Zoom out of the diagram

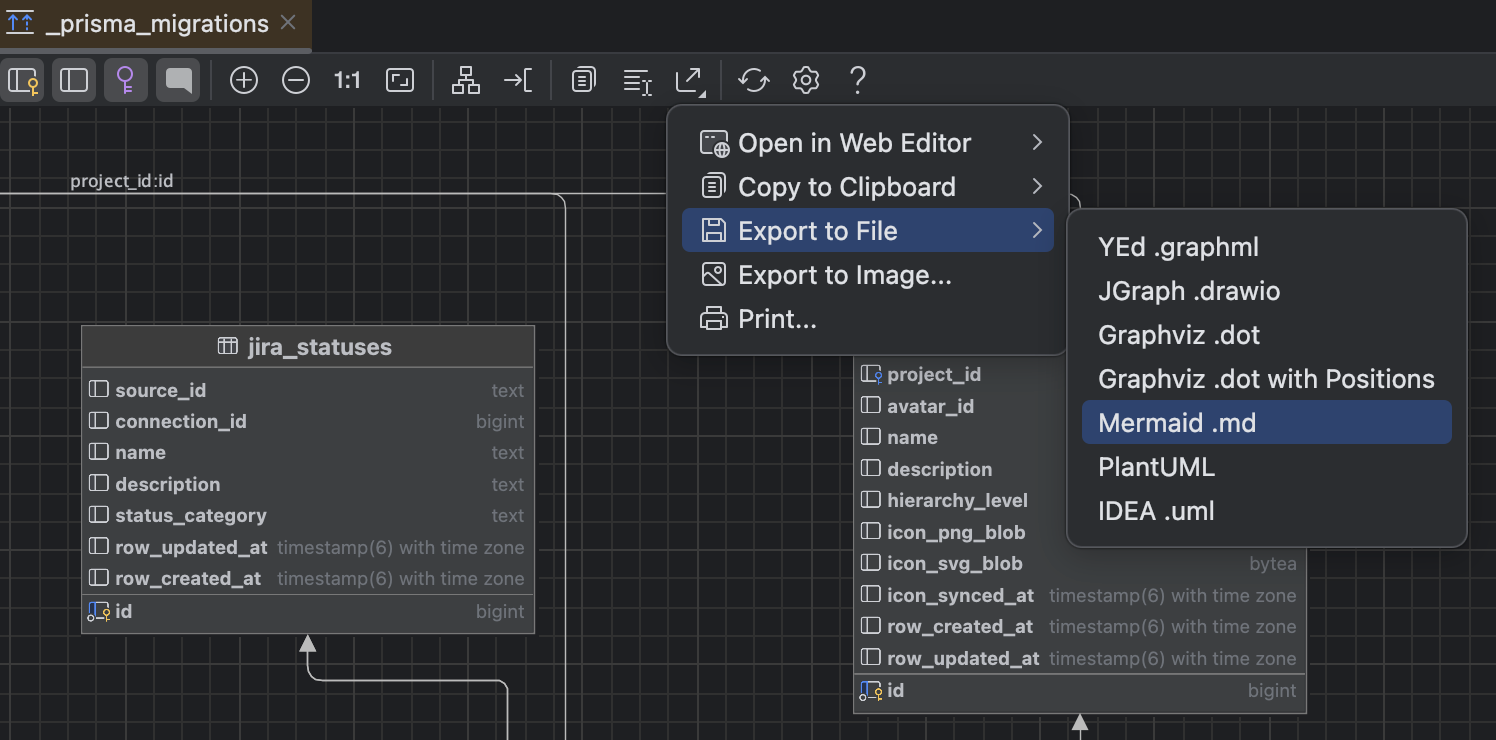[x=296, y=80]
